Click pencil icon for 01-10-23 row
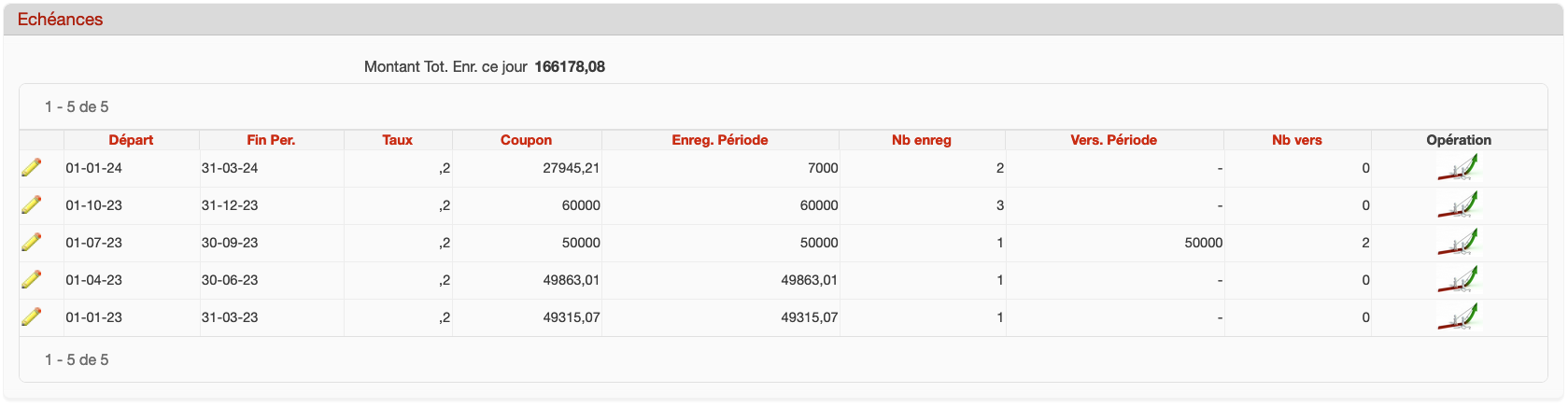This screenshot has width=1568, height=407. click(x=31, y=205)
